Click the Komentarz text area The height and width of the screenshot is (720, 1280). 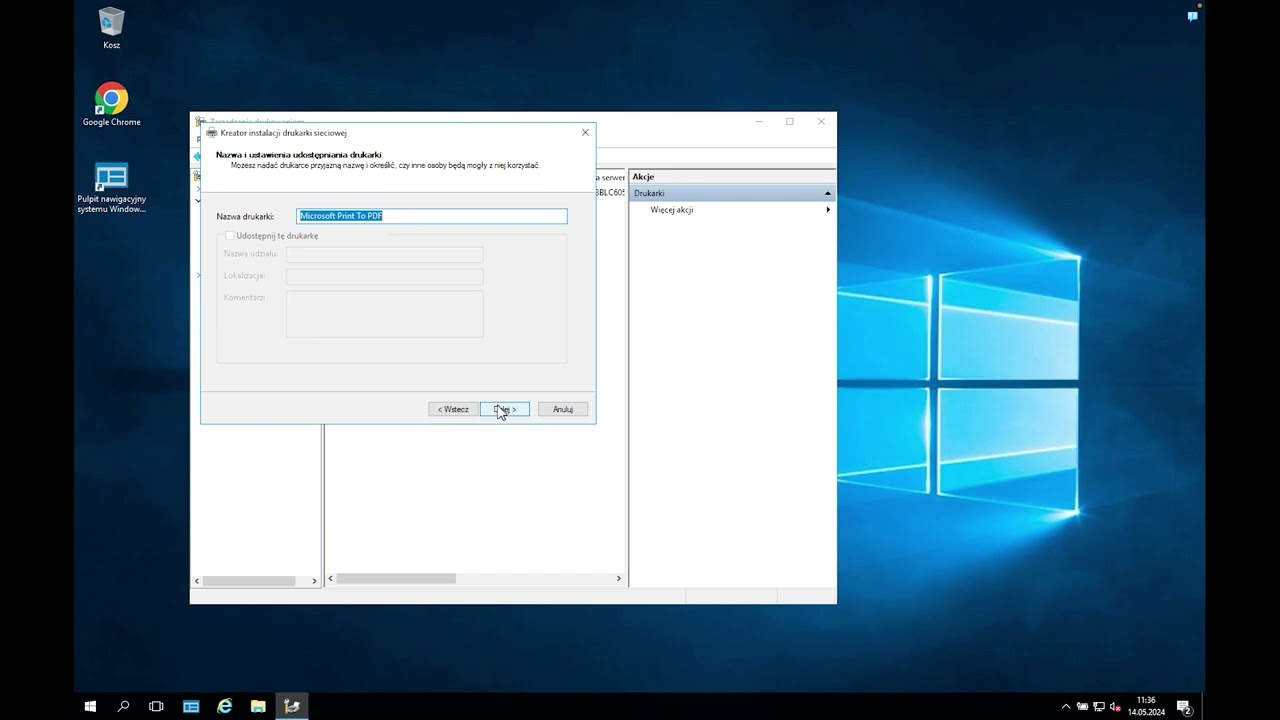(x=385, y=314)
